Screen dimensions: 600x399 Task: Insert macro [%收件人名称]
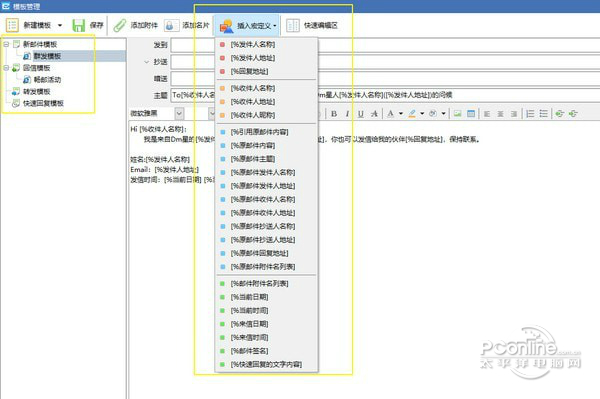266,88
